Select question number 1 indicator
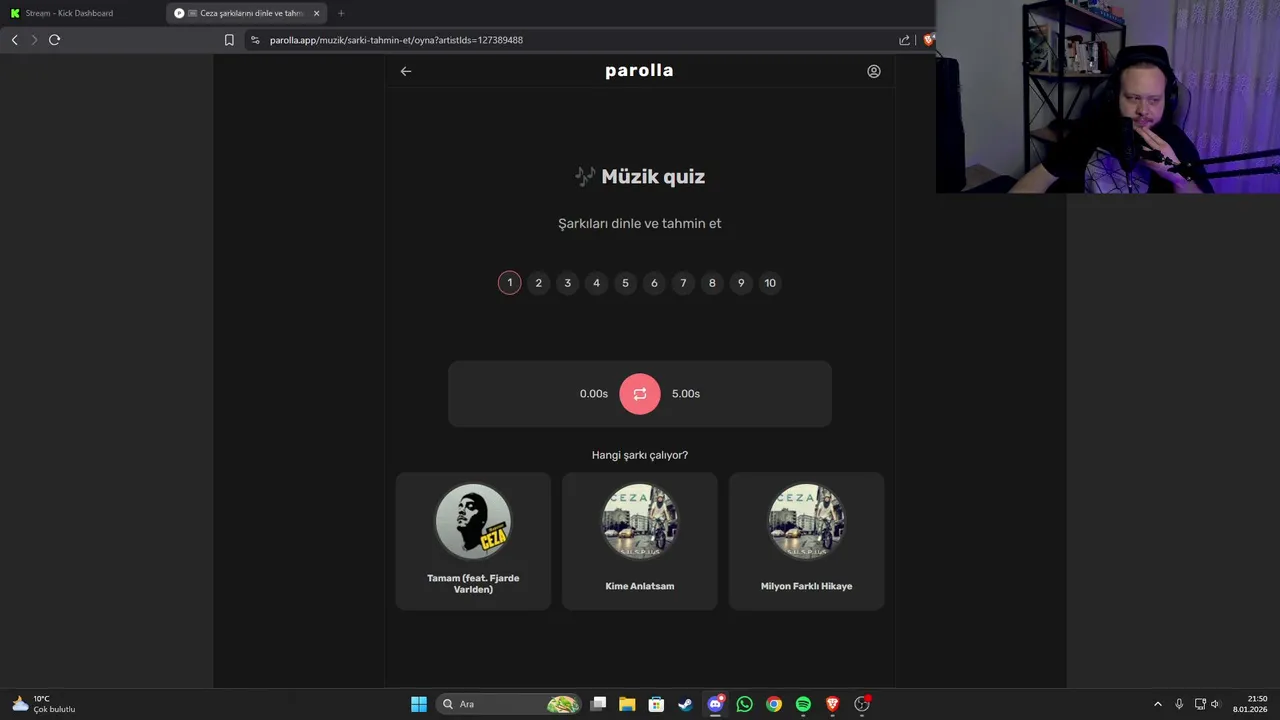1280x720 pixels. 509,283
